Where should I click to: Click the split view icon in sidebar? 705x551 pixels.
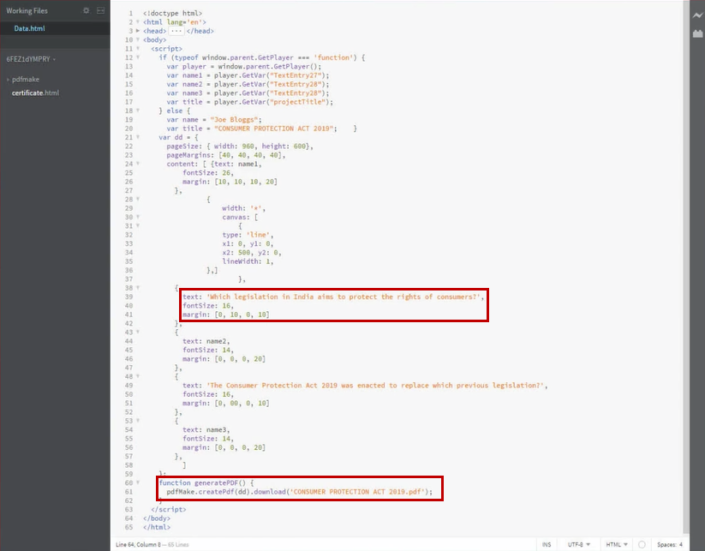point(100,11)
